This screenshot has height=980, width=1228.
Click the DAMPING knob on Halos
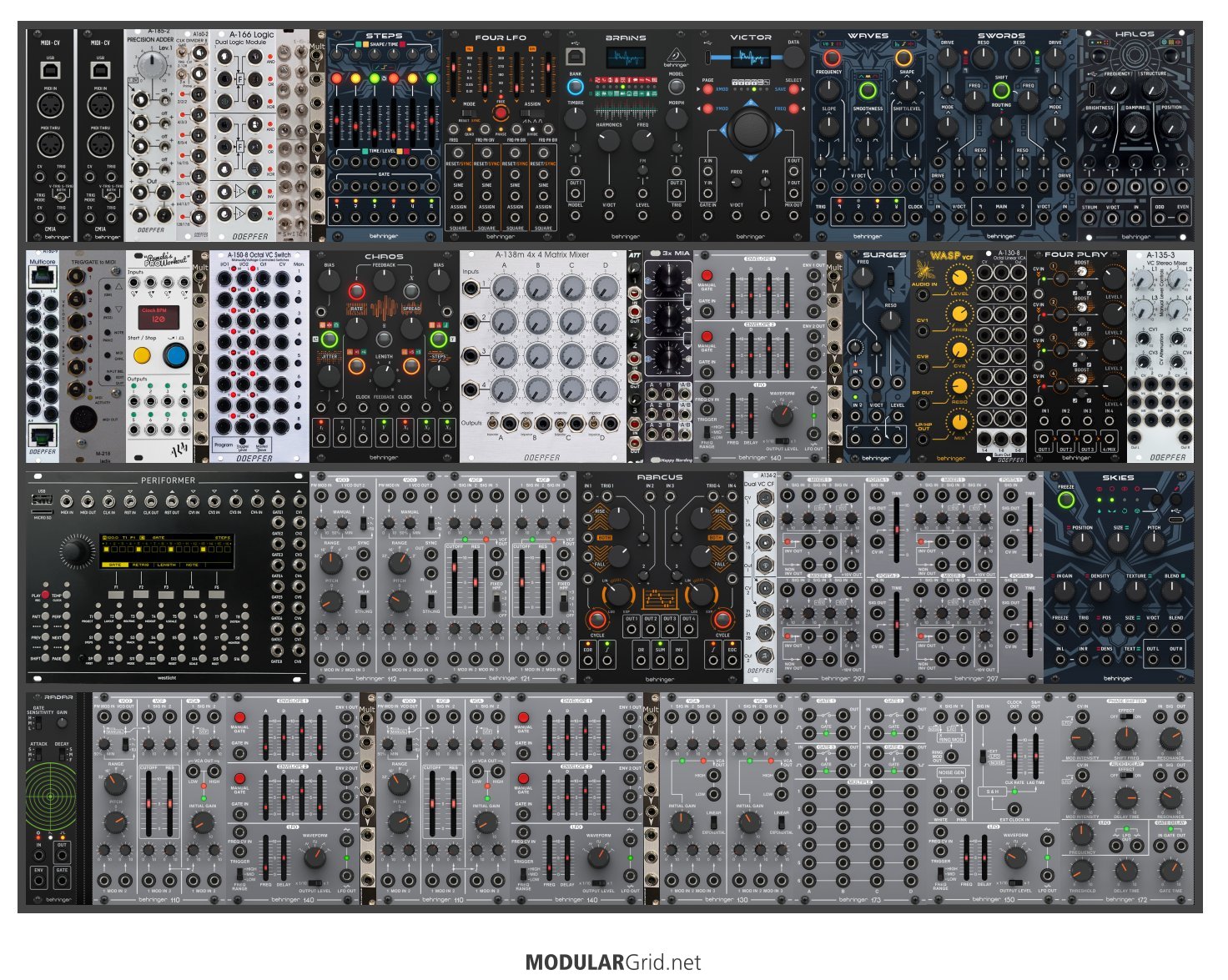point(1135,125)
